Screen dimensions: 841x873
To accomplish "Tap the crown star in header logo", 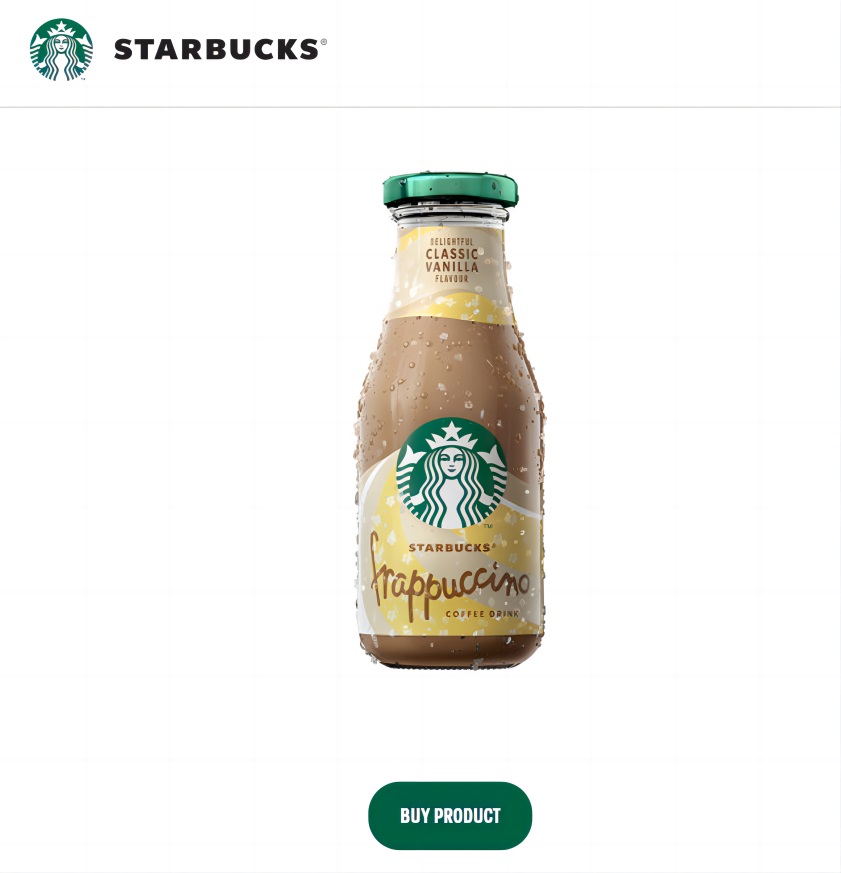I will 61,28.
